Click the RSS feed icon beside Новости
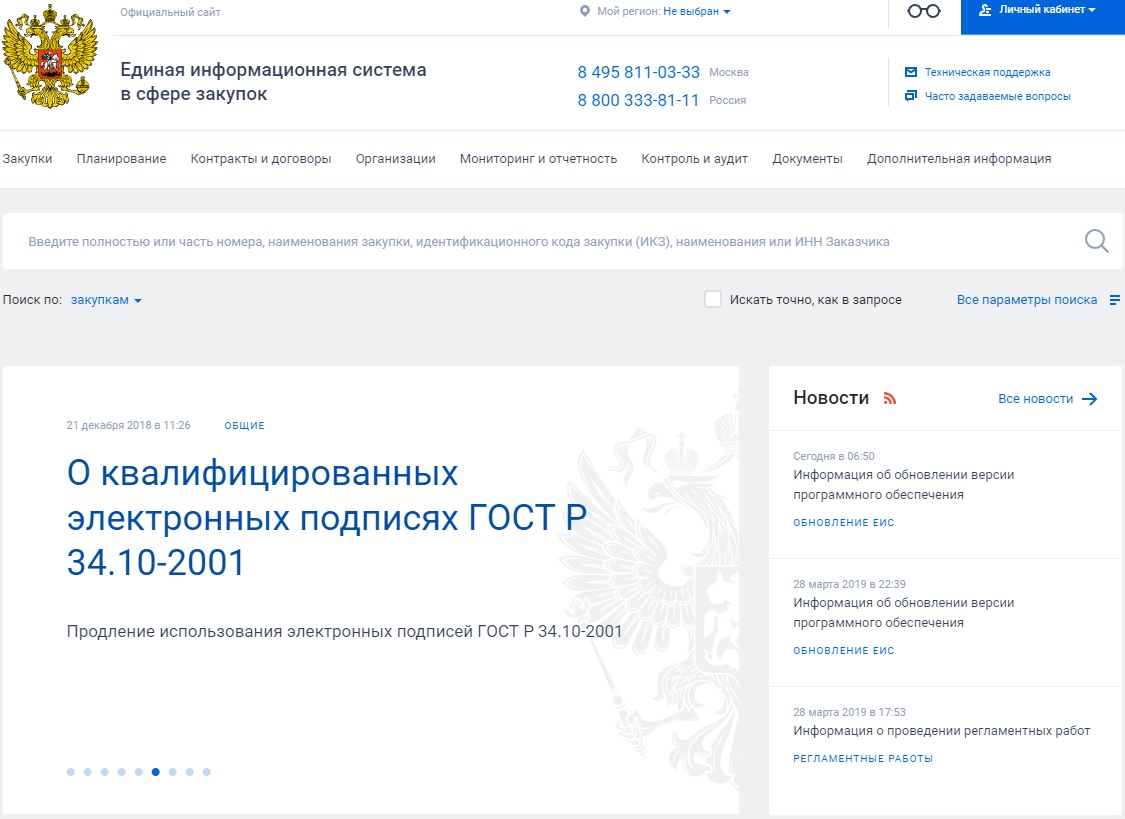 coord(890,399)
